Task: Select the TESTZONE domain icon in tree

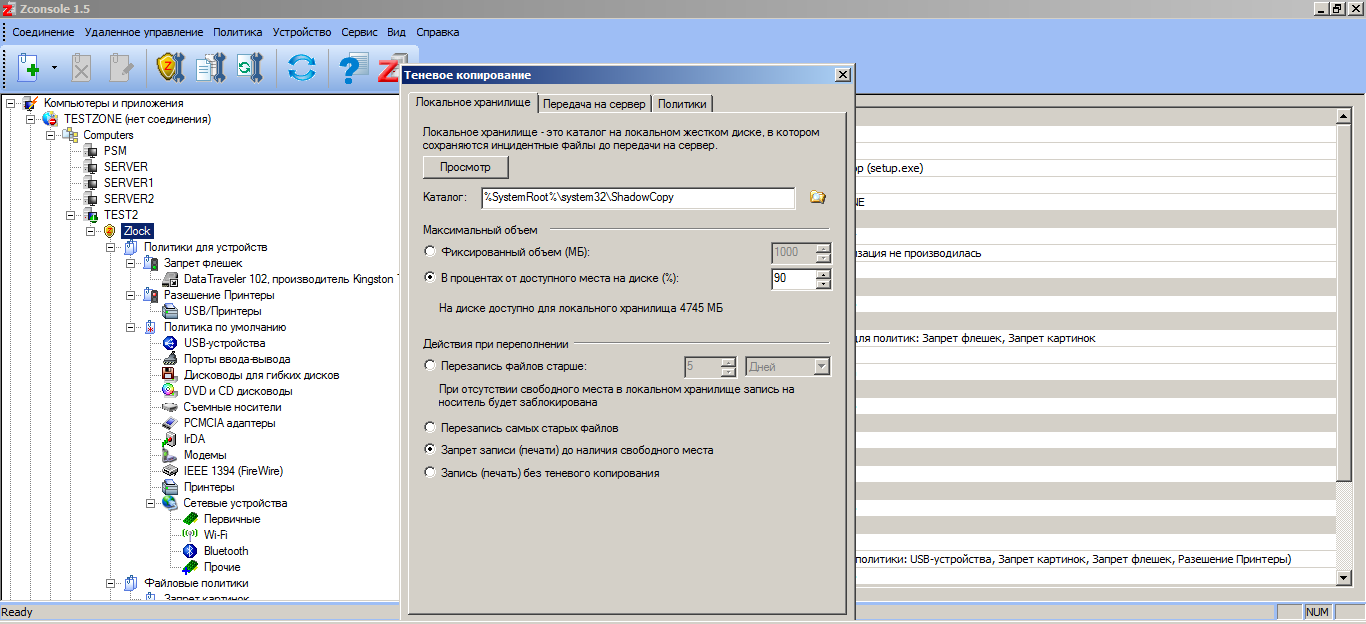Action: coord(50,119)
